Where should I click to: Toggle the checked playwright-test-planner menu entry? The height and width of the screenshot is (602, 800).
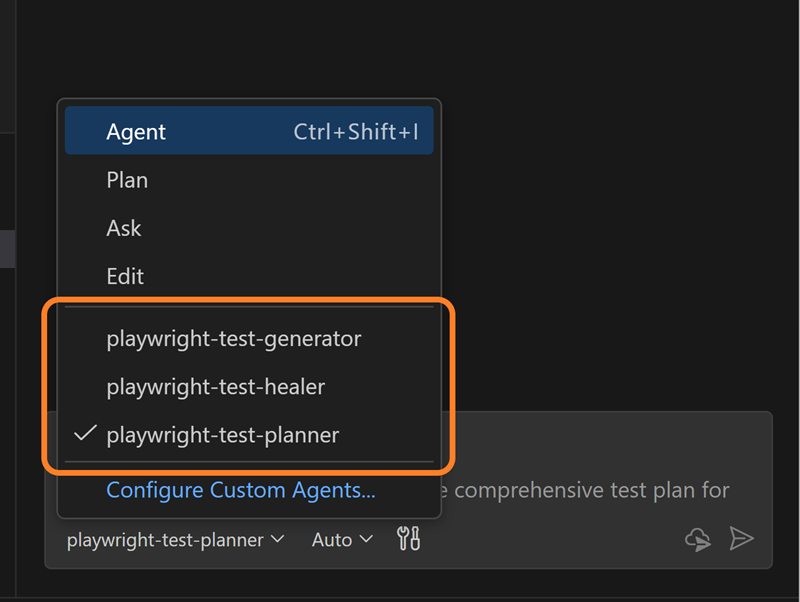(x=222, y=435)
